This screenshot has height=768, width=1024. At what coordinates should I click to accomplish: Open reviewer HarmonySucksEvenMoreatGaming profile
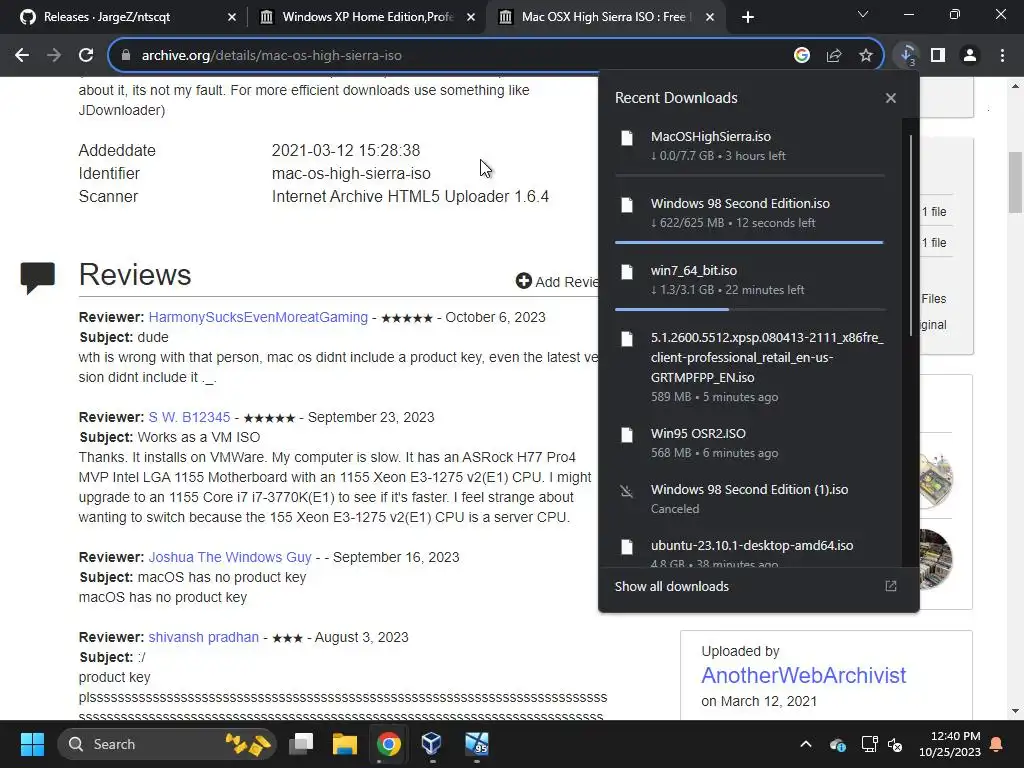(x=258, y=317)
